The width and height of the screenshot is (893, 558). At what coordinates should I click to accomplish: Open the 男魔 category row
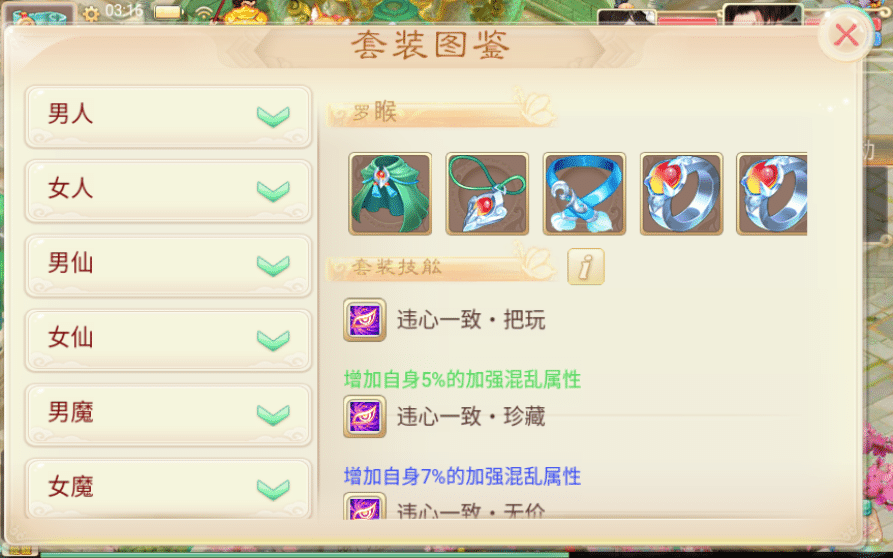[x=168, y=415]
